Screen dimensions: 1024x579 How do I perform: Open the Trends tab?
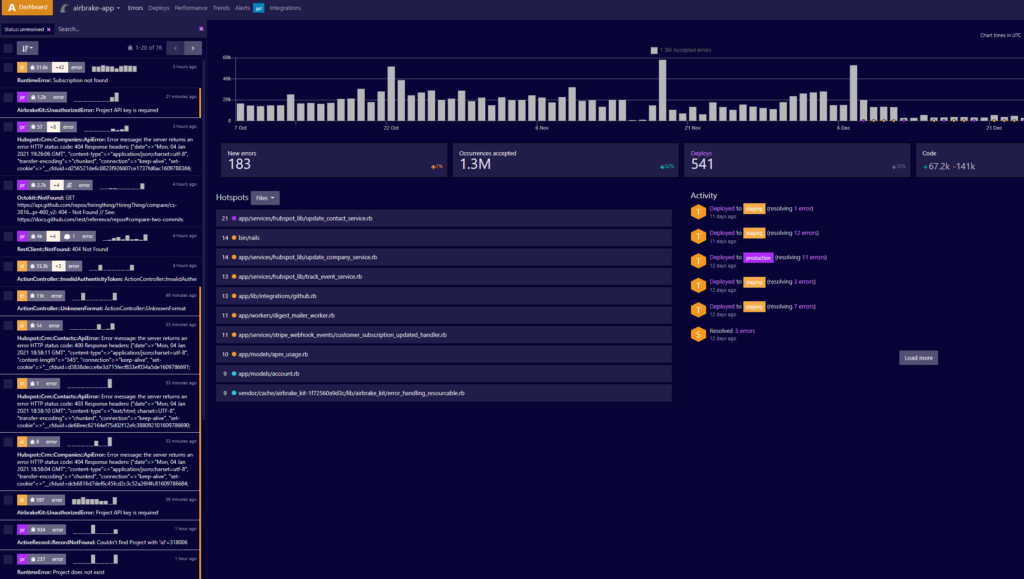point(221,8)
